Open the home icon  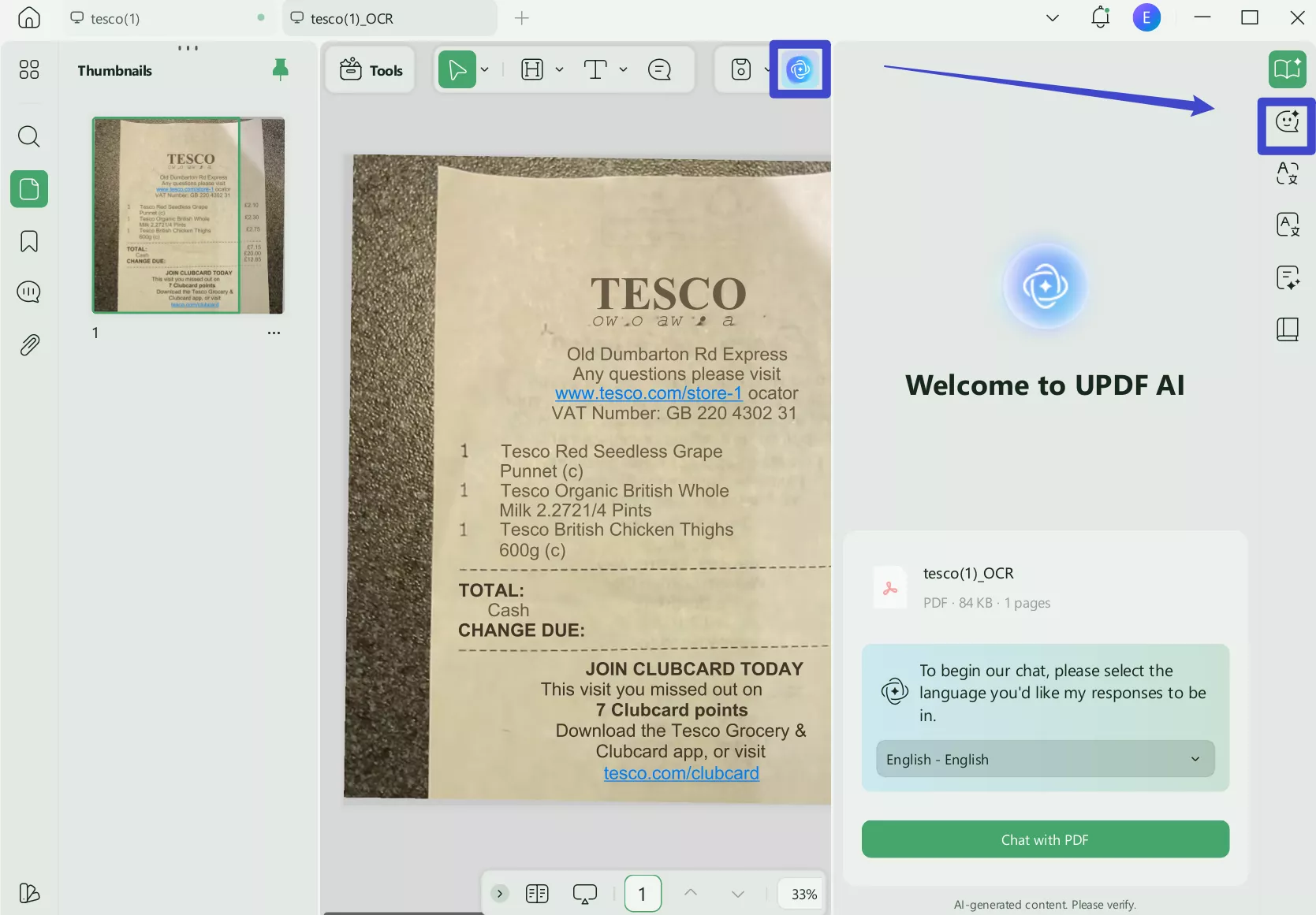(x=29, y=18)
